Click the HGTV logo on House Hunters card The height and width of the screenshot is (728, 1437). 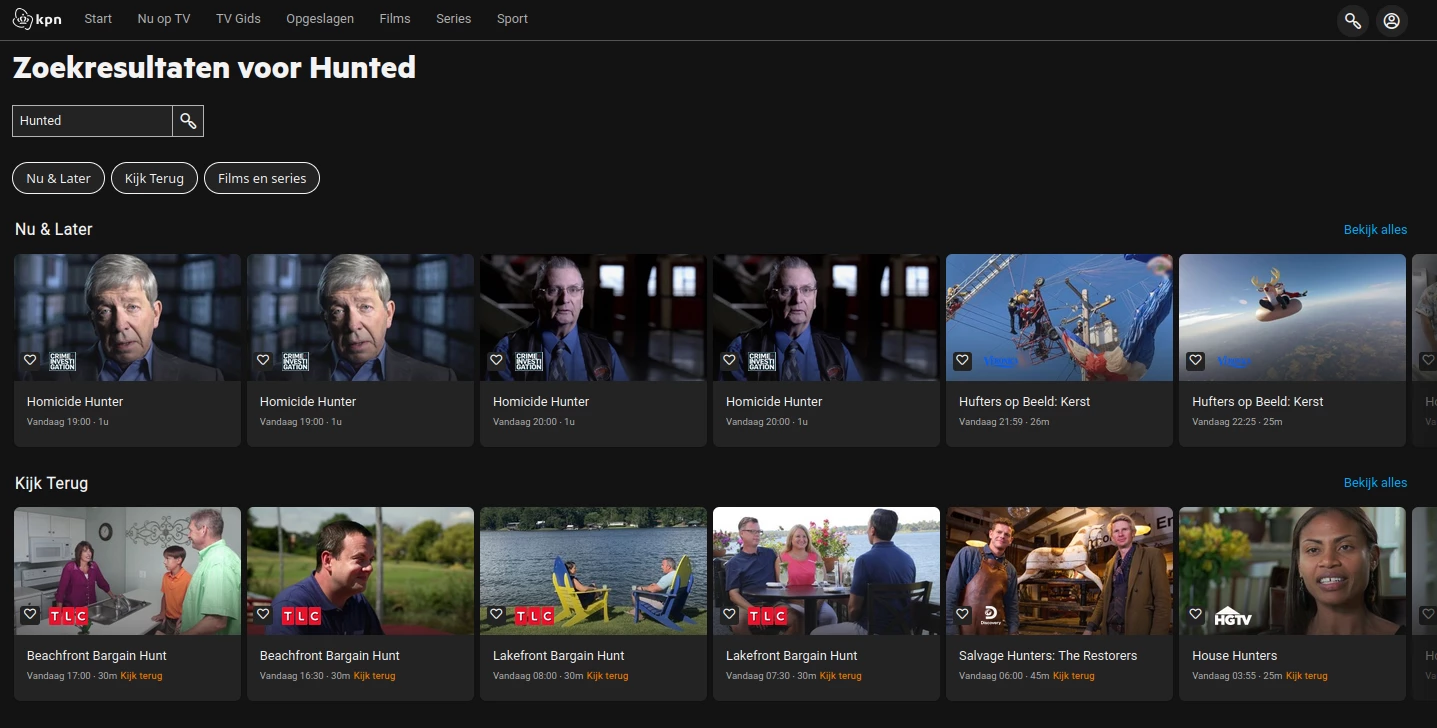[x=1234, y=616]
